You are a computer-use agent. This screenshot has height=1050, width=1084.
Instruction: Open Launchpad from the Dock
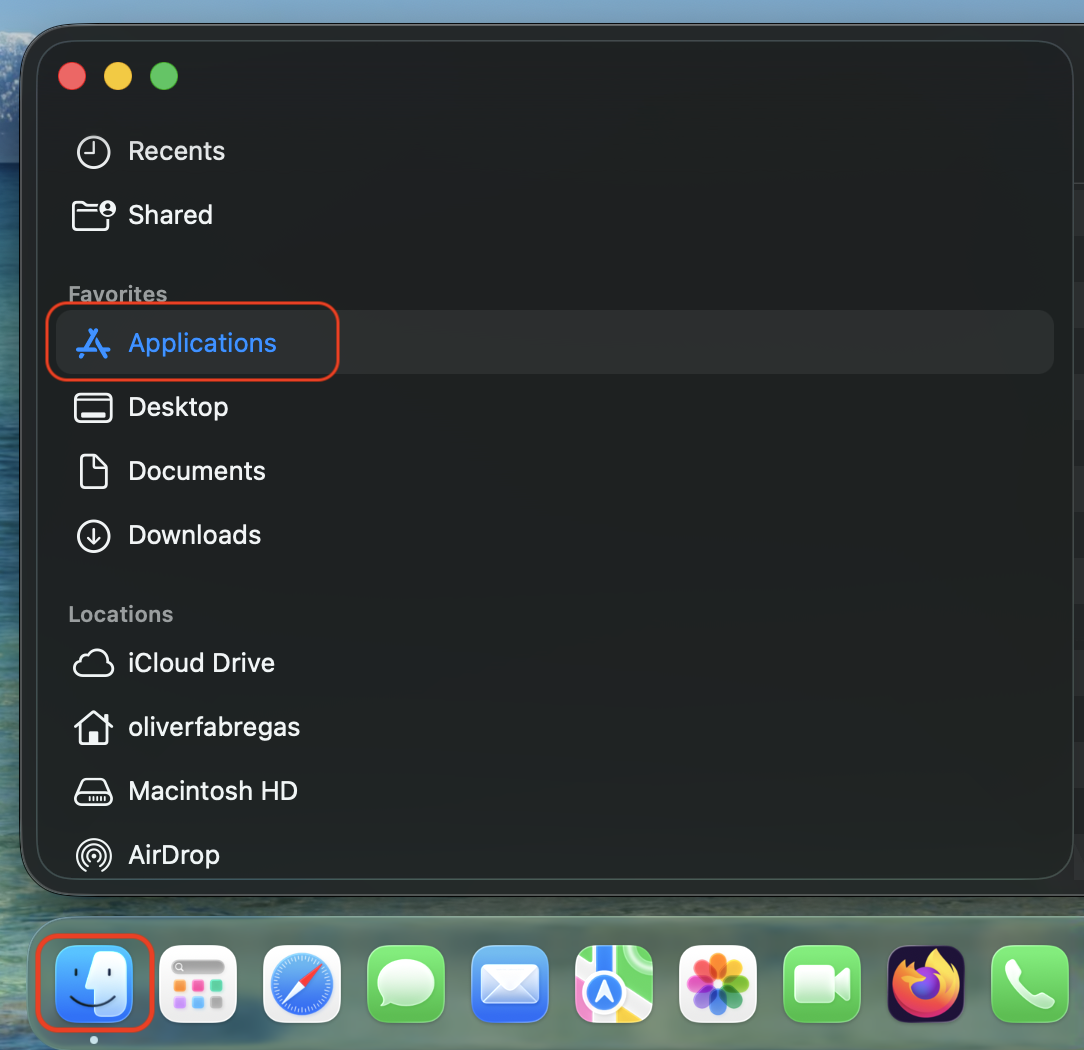point(198,984)
